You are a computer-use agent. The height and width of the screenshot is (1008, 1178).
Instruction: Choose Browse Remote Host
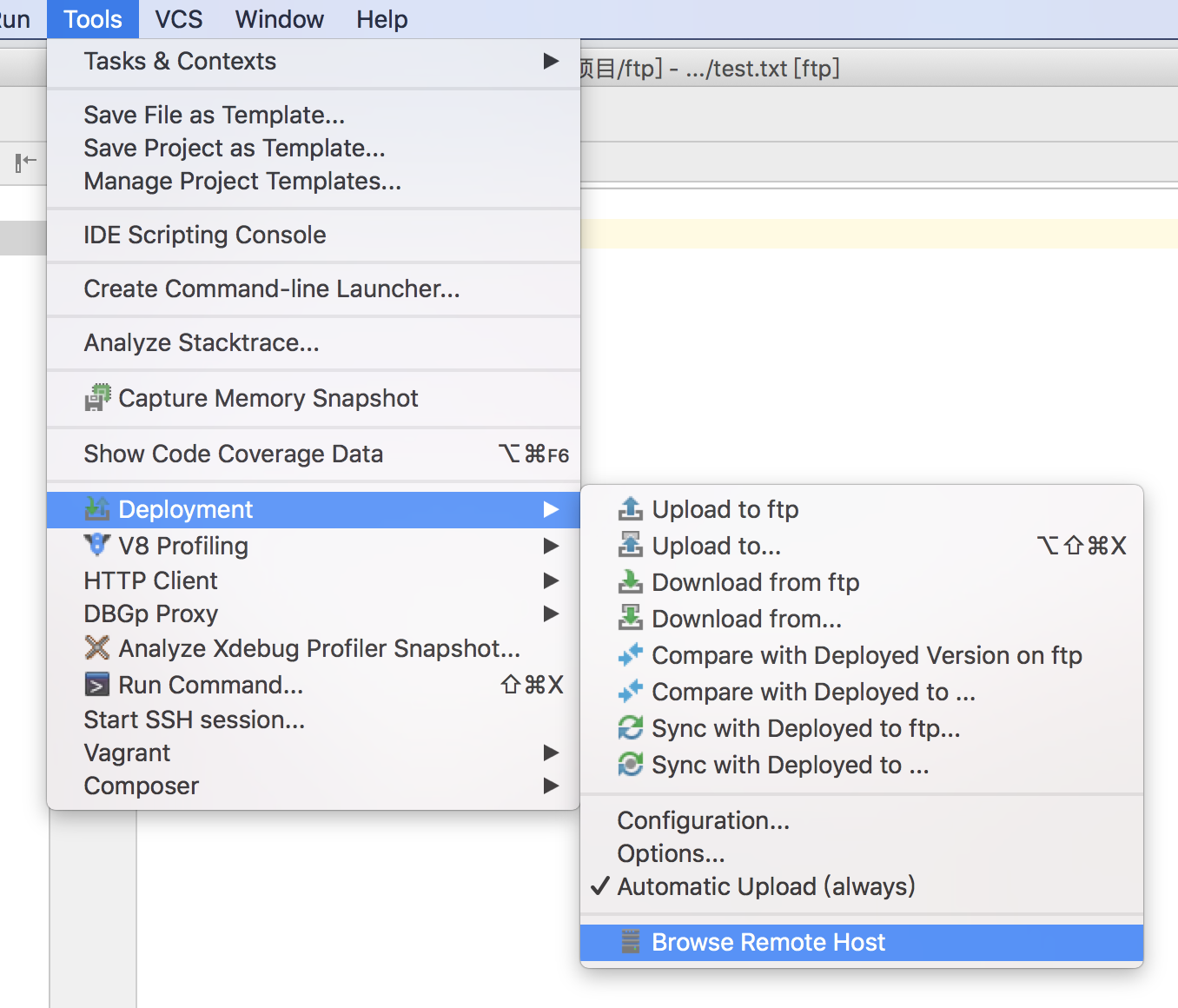click(862, 942)
